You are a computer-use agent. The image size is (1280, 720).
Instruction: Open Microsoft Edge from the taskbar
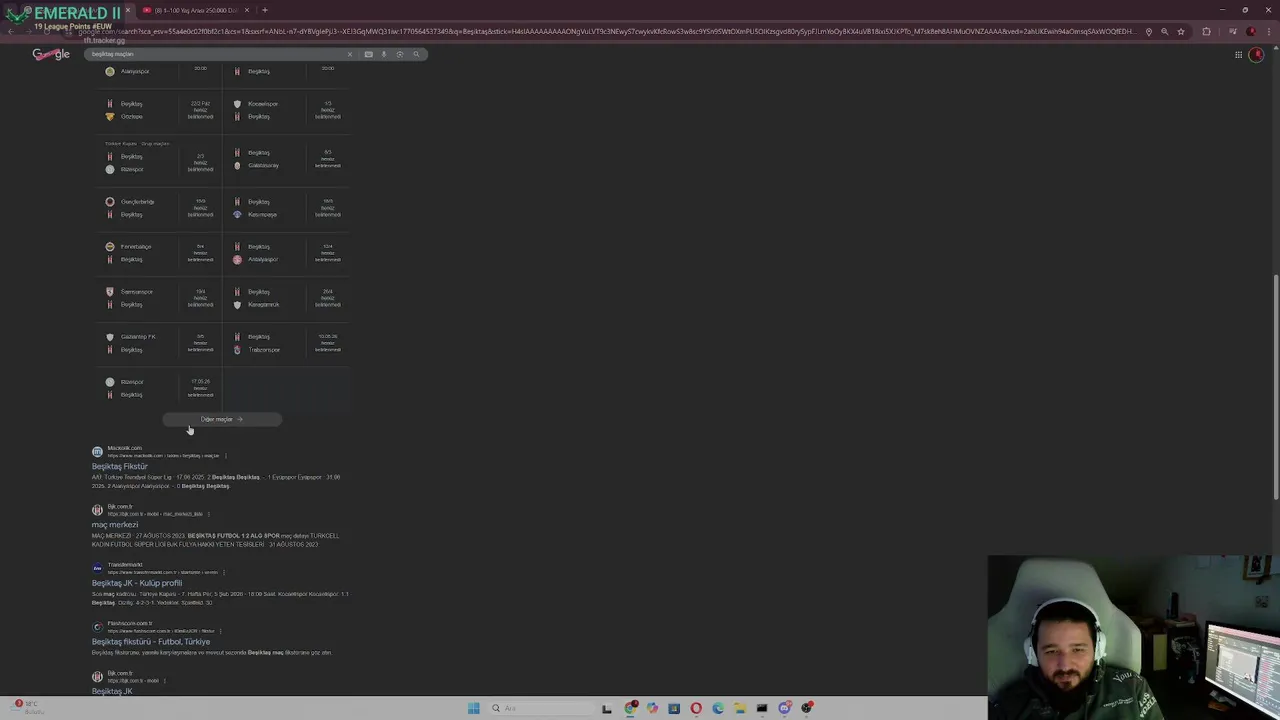tap(718, 708)
